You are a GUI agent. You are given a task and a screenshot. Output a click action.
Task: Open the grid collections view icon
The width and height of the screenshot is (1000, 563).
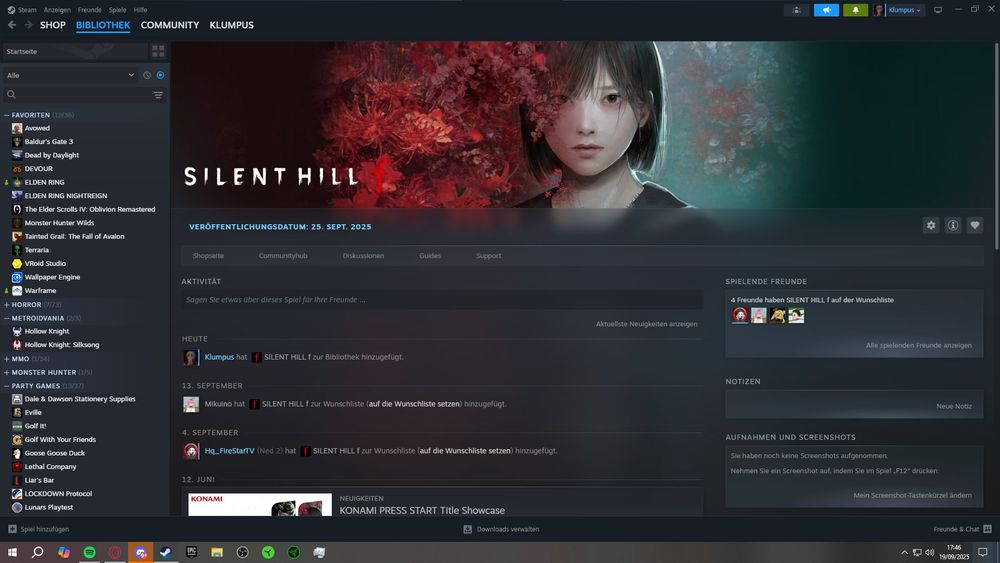pyautogui.click(x=158, y=51)
